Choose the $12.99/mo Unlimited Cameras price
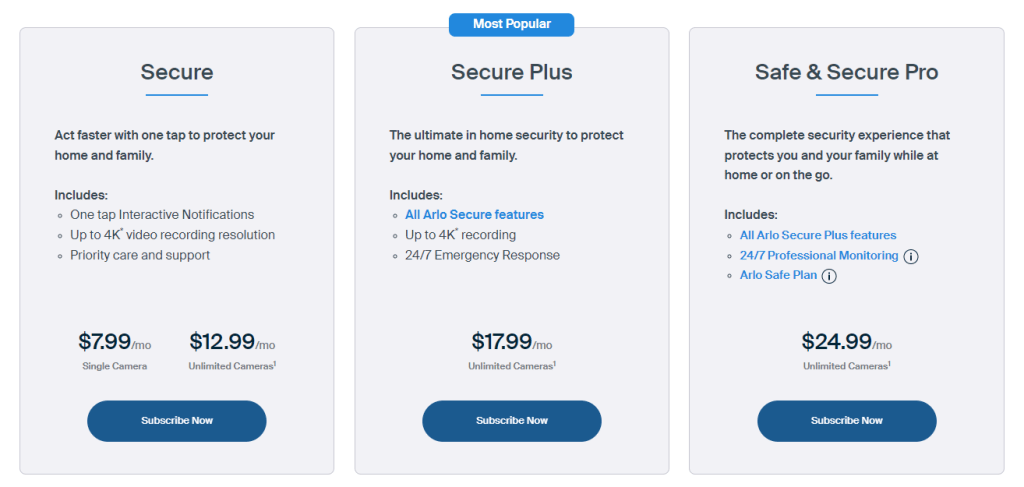The image size is (1024, 487). coord(232,342)
